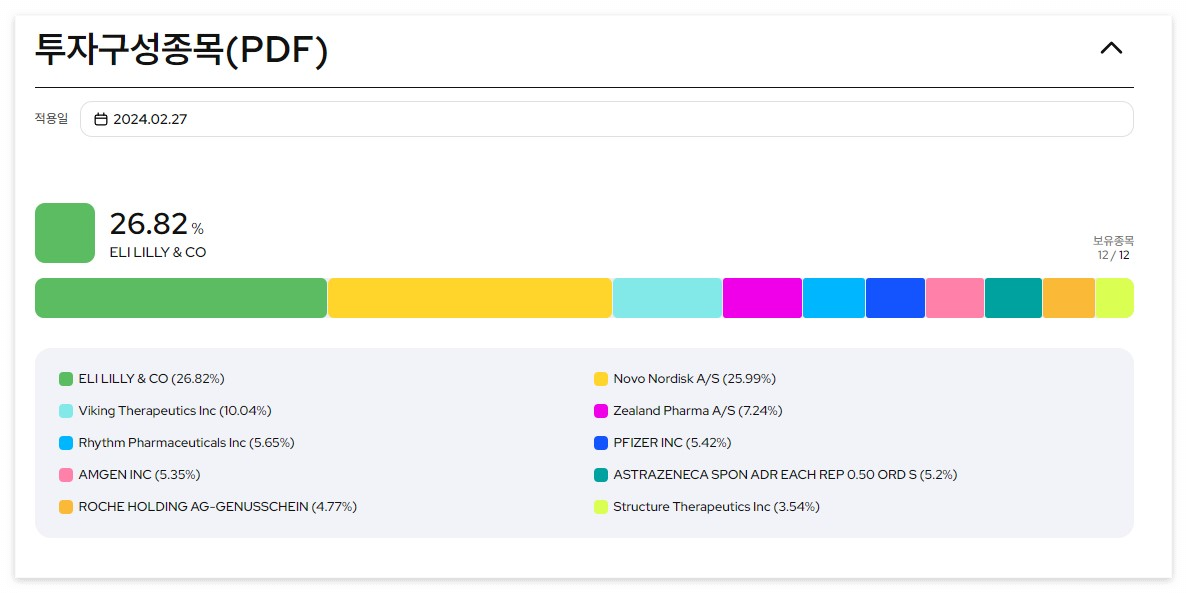Click the large green square beside 26.82%
Image resolution: width=1187 pixels, height=593 pixels.
[x=65, y=233]
